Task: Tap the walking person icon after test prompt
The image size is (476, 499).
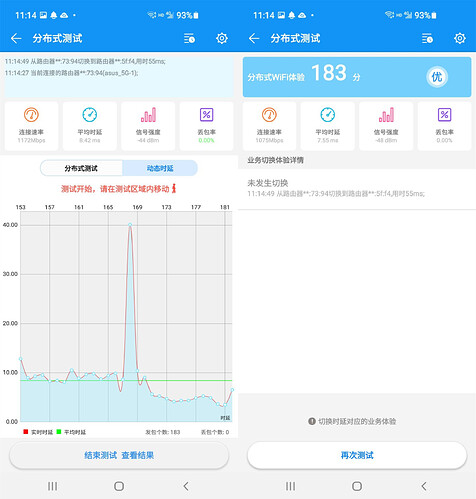Action: (x=174, y=189)
